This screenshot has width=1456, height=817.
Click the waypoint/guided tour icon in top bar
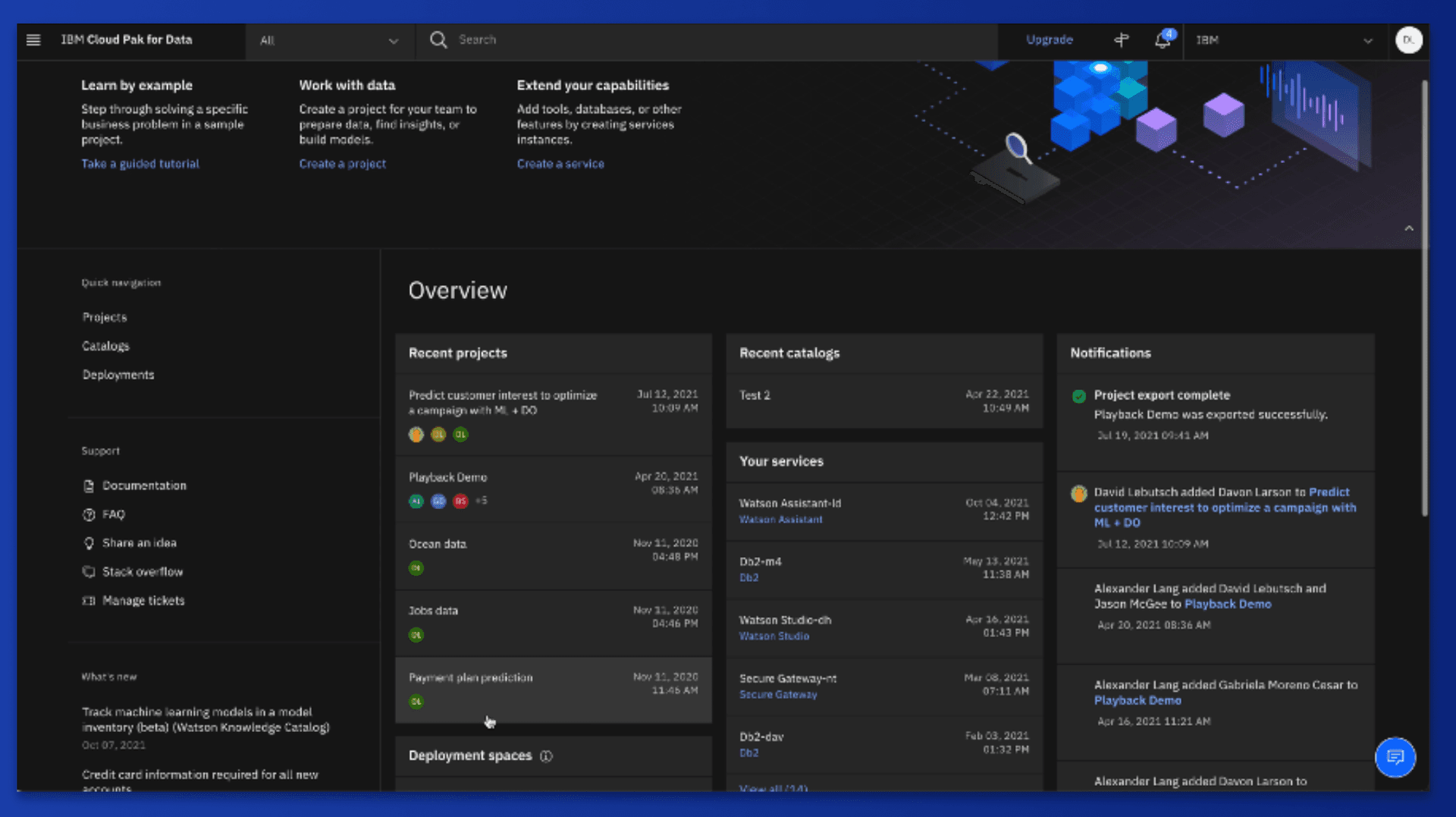tap(1121, 40)
